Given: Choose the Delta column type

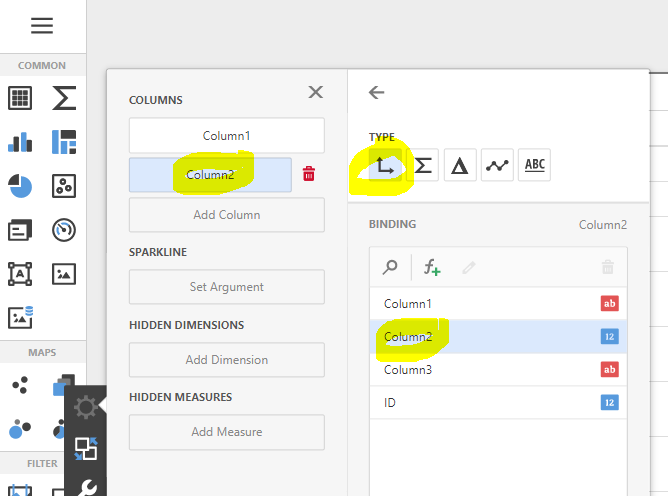Looking at the screenshot, I should (460, 166).
